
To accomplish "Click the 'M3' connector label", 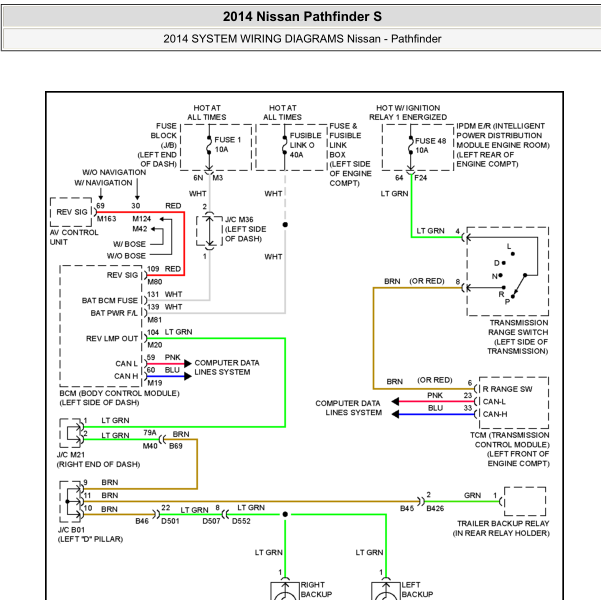I will point(218,178).
